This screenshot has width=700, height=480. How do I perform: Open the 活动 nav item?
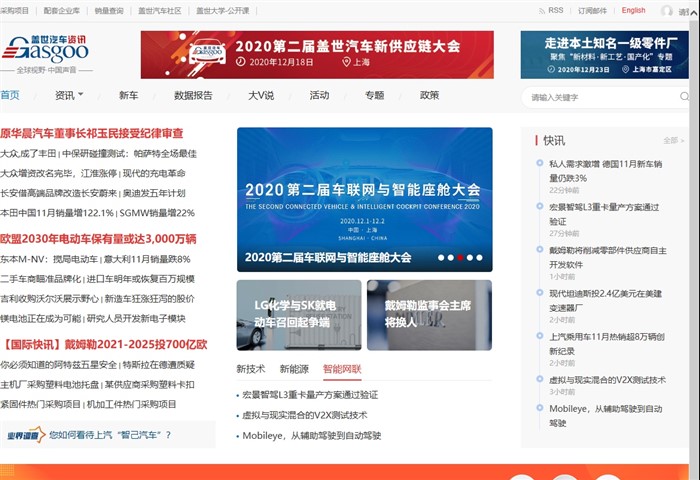click(319, 95)
